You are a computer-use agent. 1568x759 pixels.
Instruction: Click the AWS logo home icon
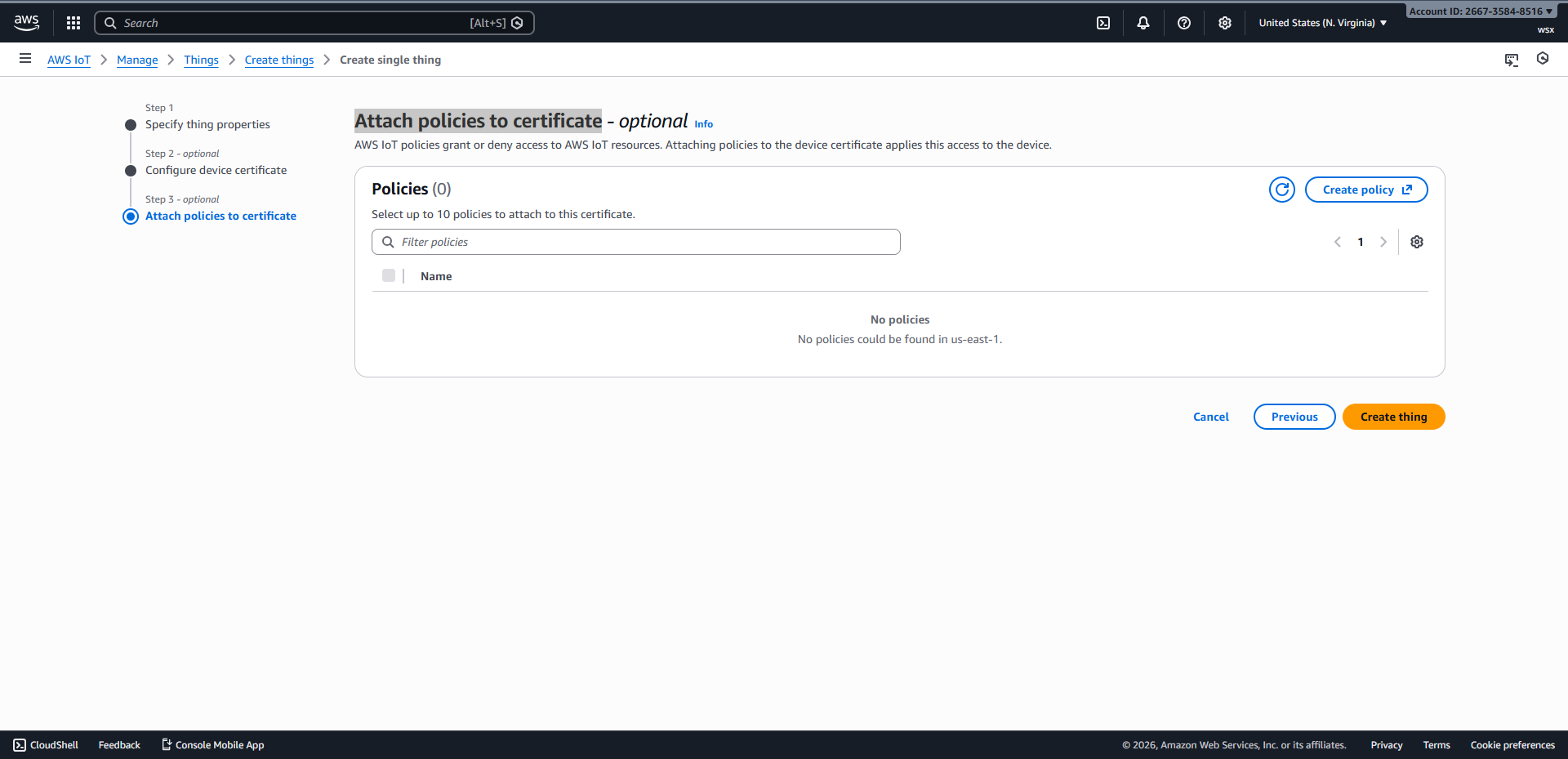(x=27, y=23)
